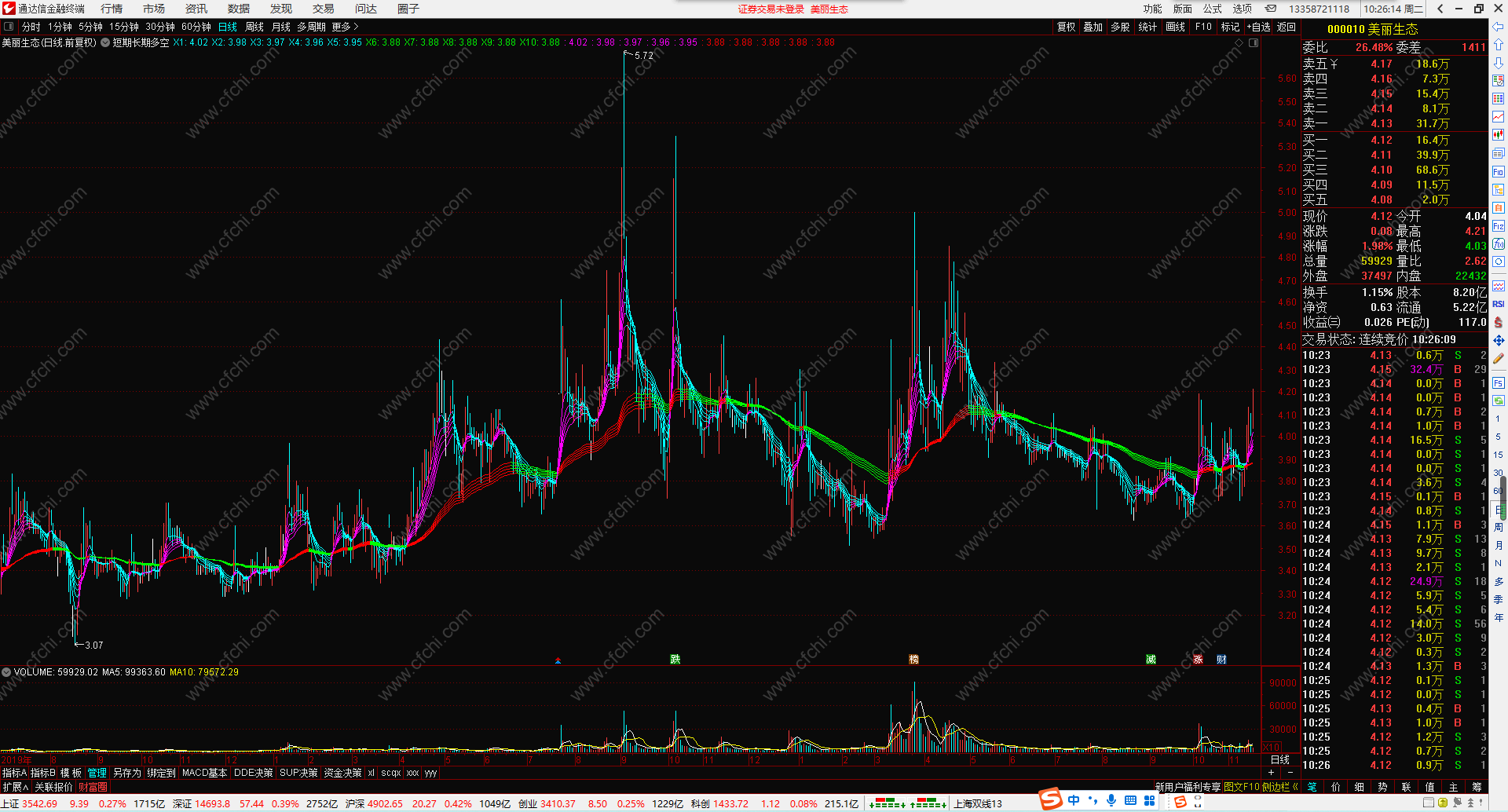Select the 笔 tick tab in bottom right
The image size is (1508, 812).
(x=1312, y=787)
